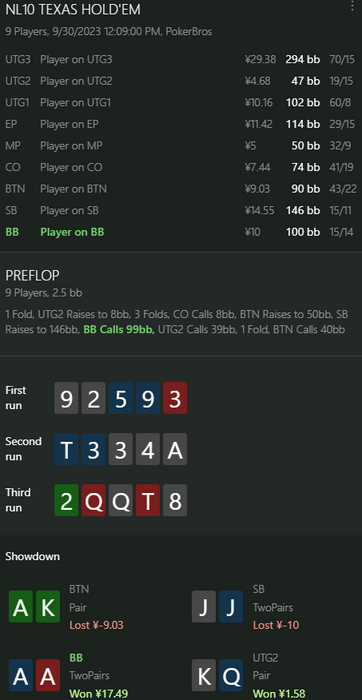Viewport: 362px width, 700px height.
Task: Click the PREFLOP section heading
Action: click(x=32, y=275)
